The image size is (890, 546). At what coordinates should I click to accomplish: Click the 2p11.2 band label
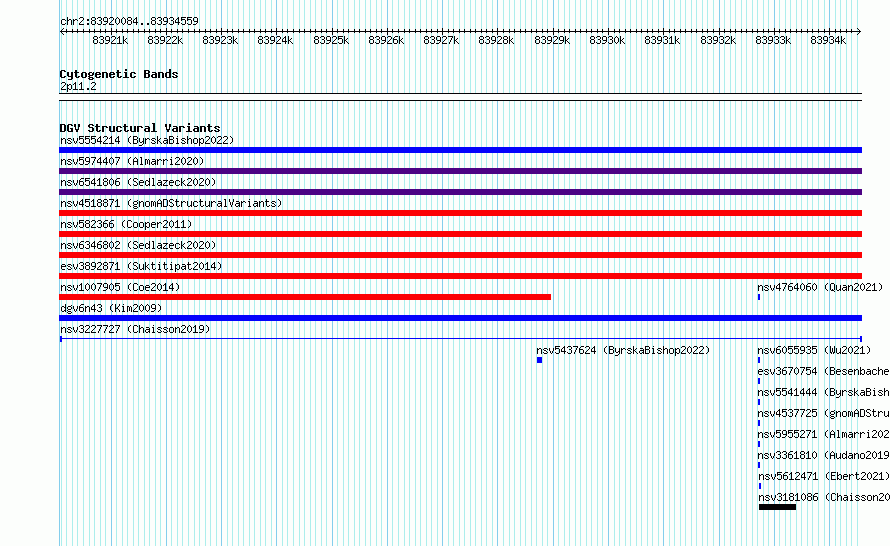coord(78,86)
